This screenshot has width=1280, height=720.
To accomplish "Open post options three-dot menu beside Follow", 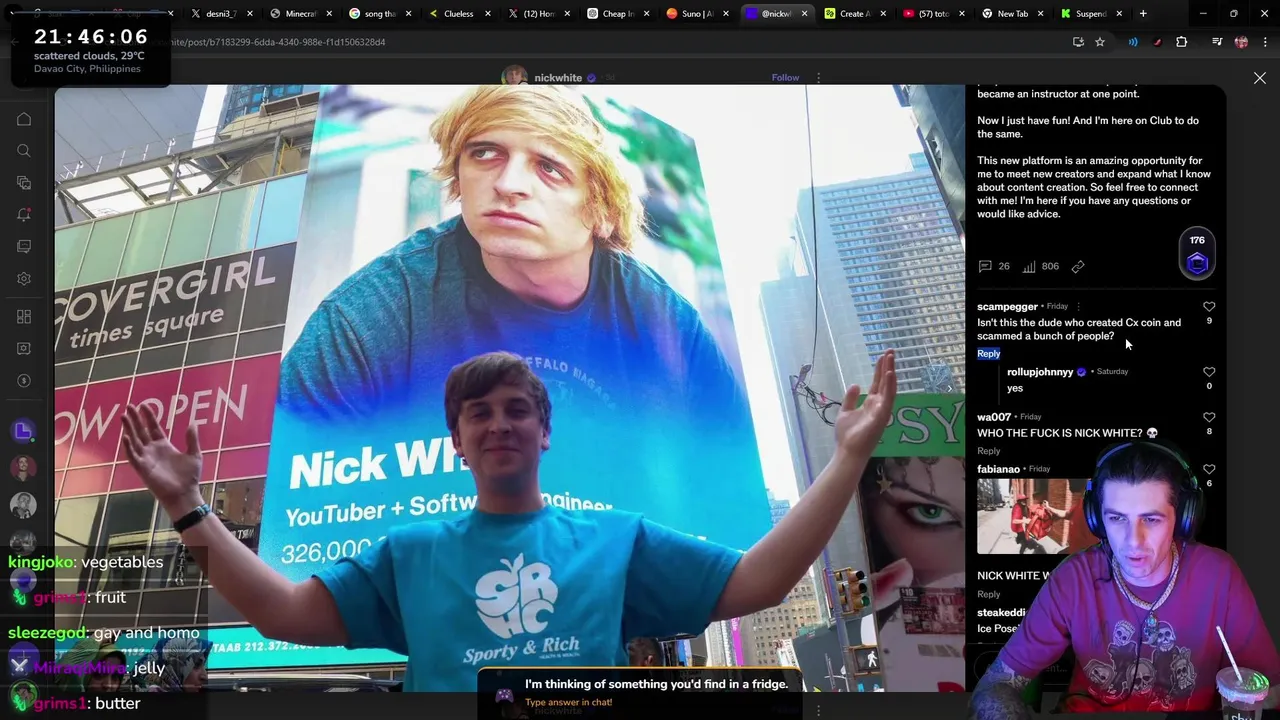I will tap(818, 77).
